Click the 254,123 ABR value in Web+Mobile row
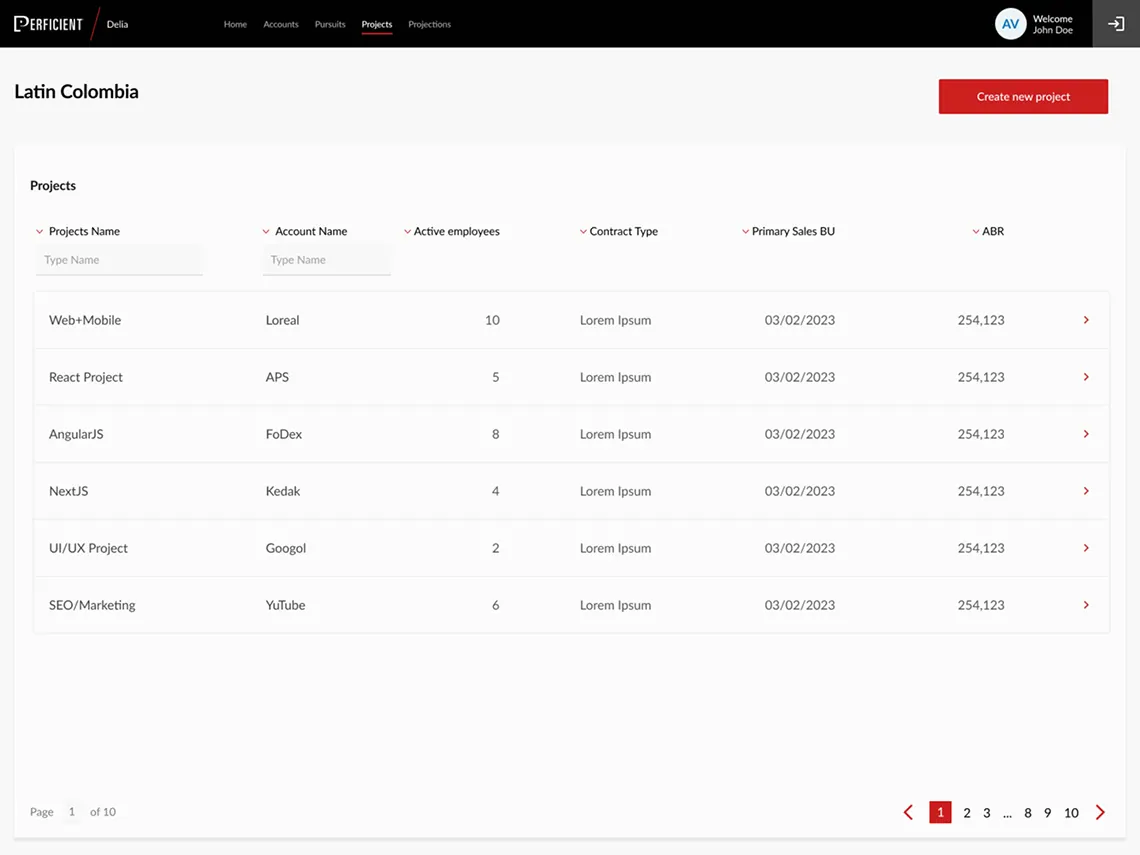The image size is (1140, 855). [981, 320]
